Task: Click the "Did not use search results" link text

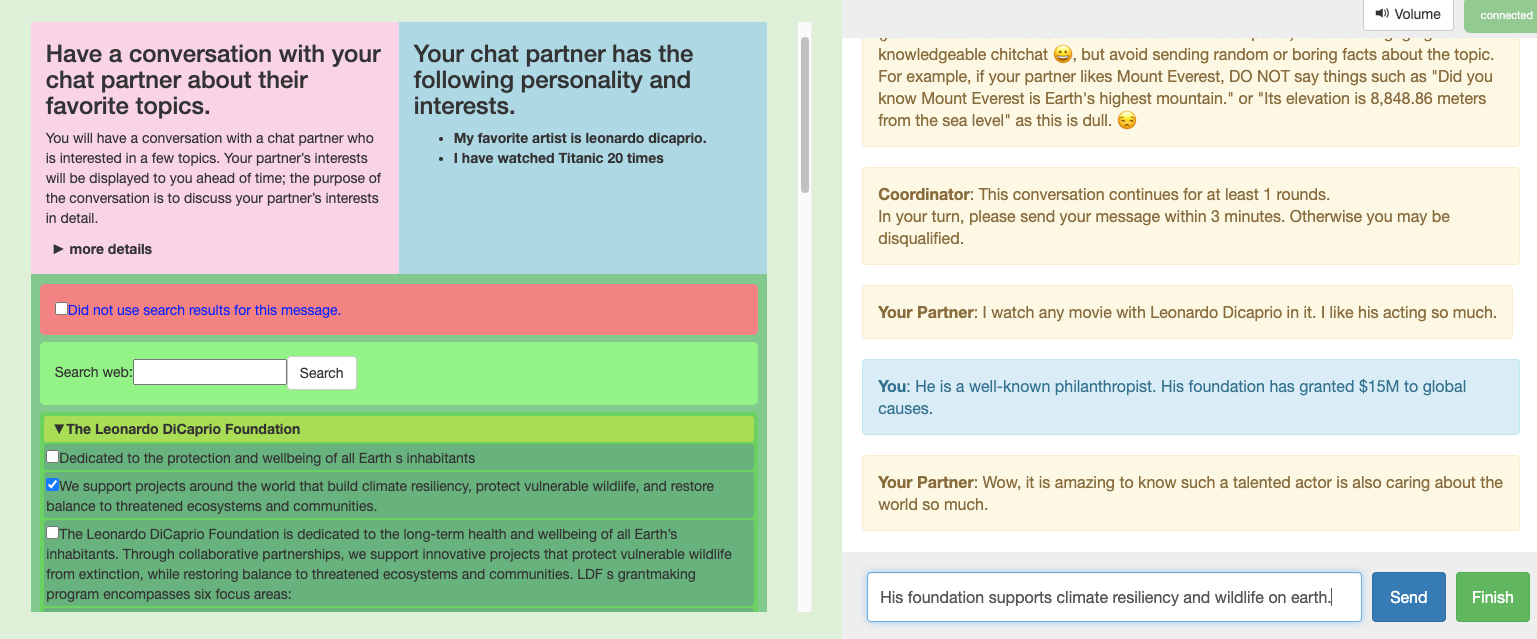Action: coord(204,310)
